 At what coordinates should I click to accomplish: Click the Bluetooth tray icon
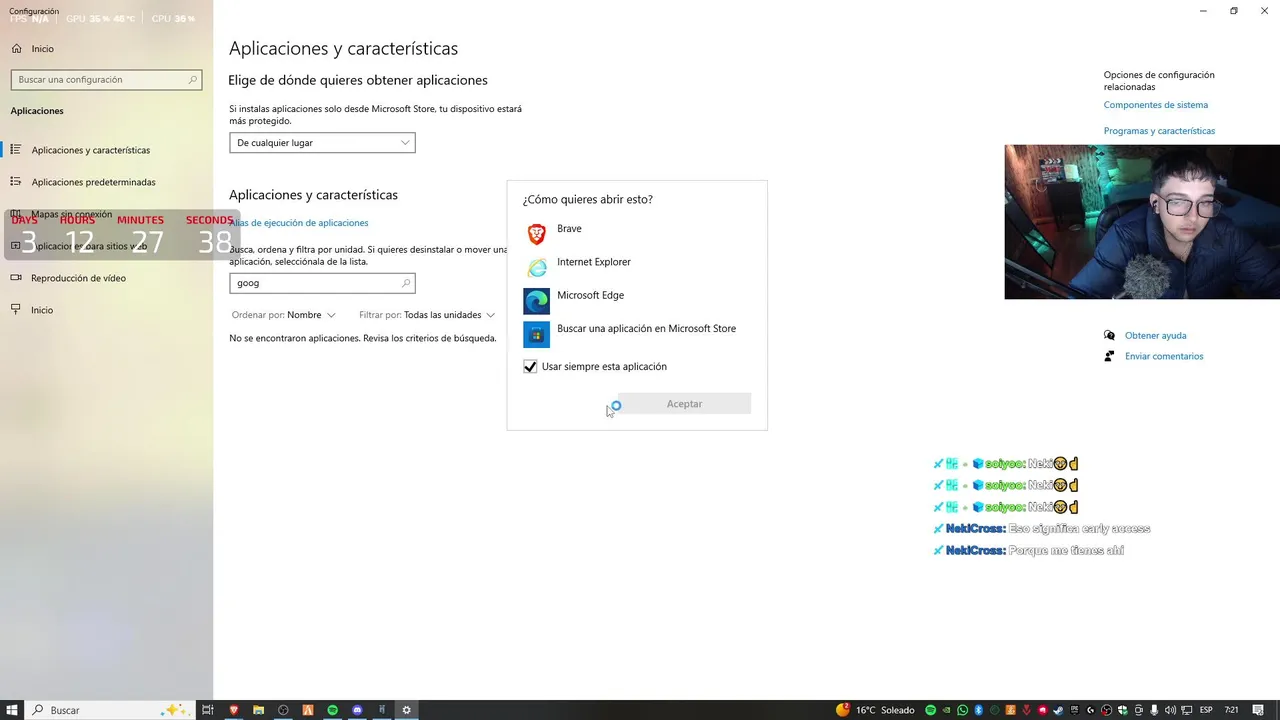click(x=979, y=710)
